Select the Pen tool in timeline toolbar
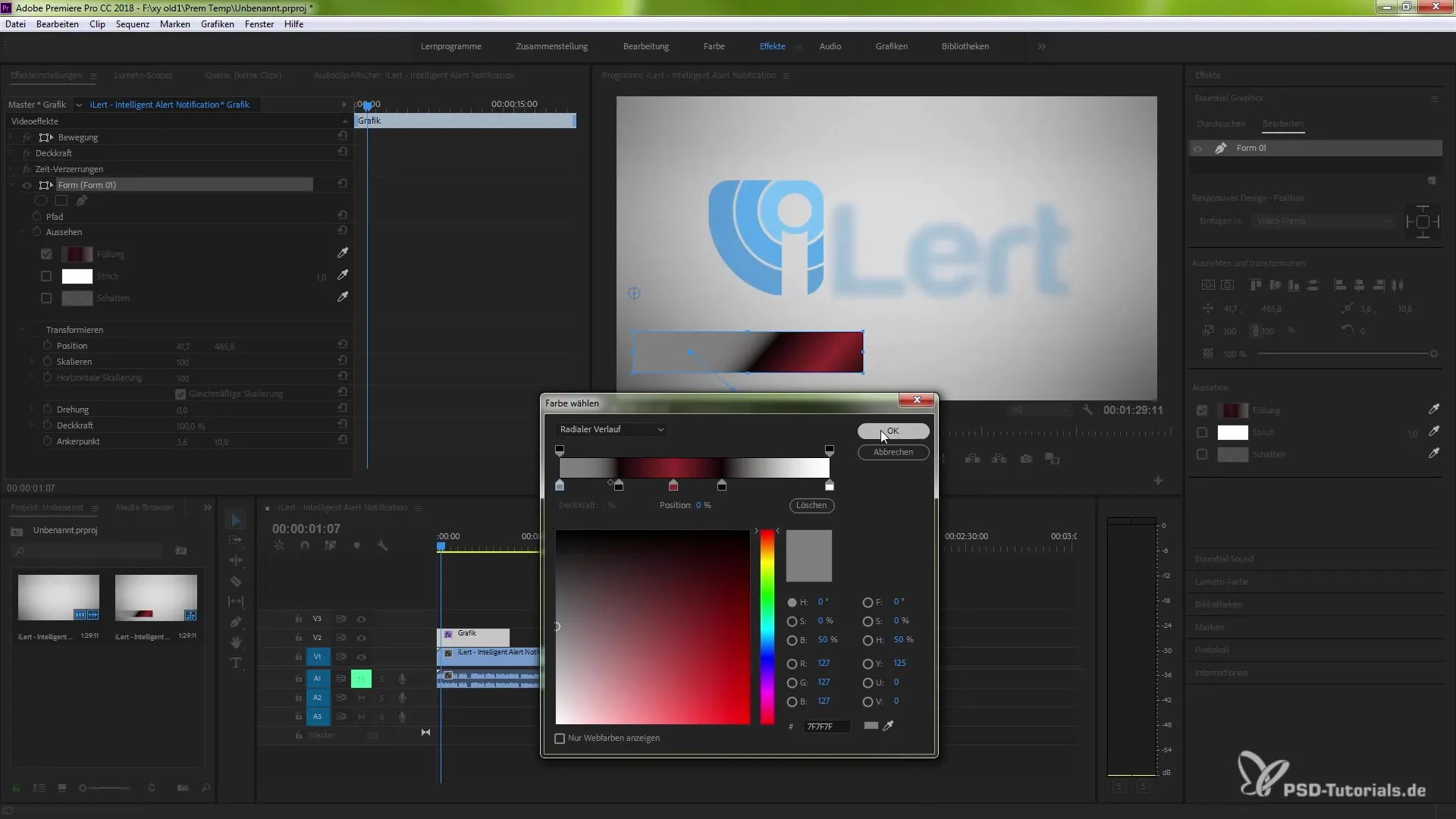This screenshot has height=819, width=1456. (x=236, y=622)
